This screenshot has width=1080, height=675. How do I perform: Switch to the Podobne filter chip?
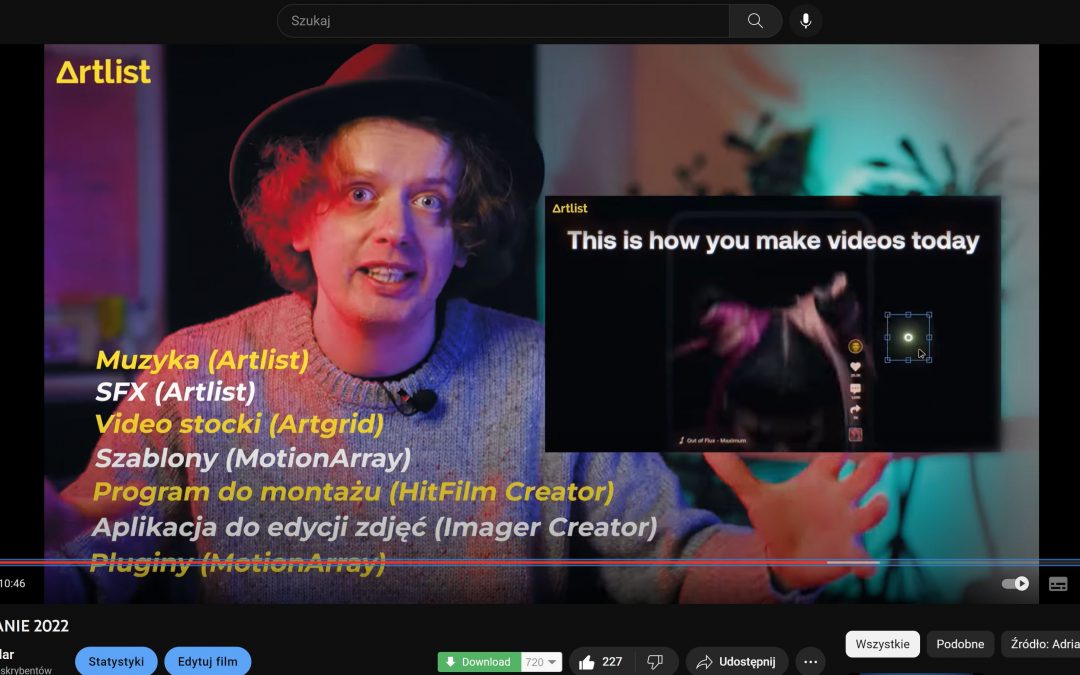(960, 644)
